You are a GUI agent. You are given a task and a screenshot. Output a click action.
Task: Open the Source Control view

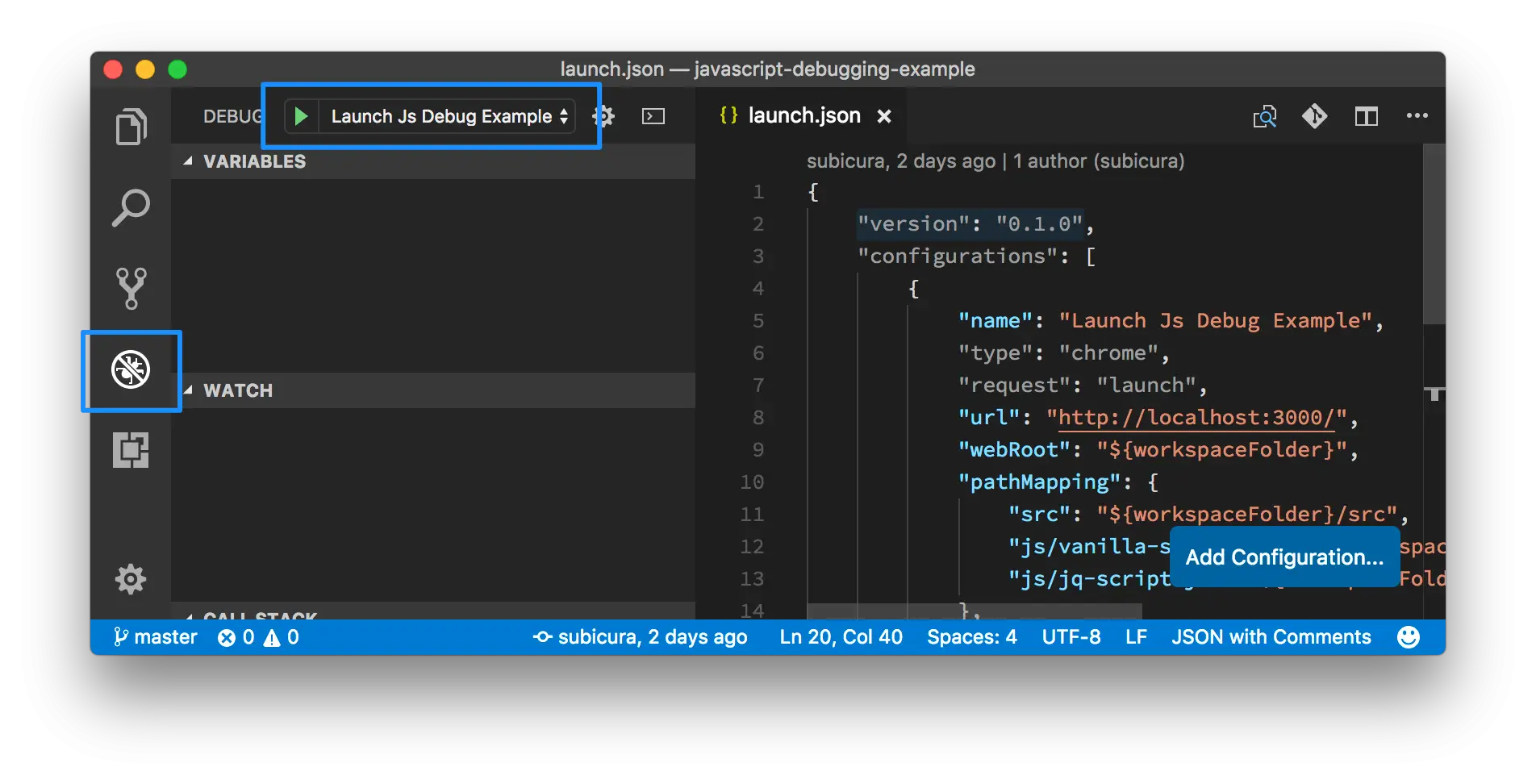coord(131,288)
